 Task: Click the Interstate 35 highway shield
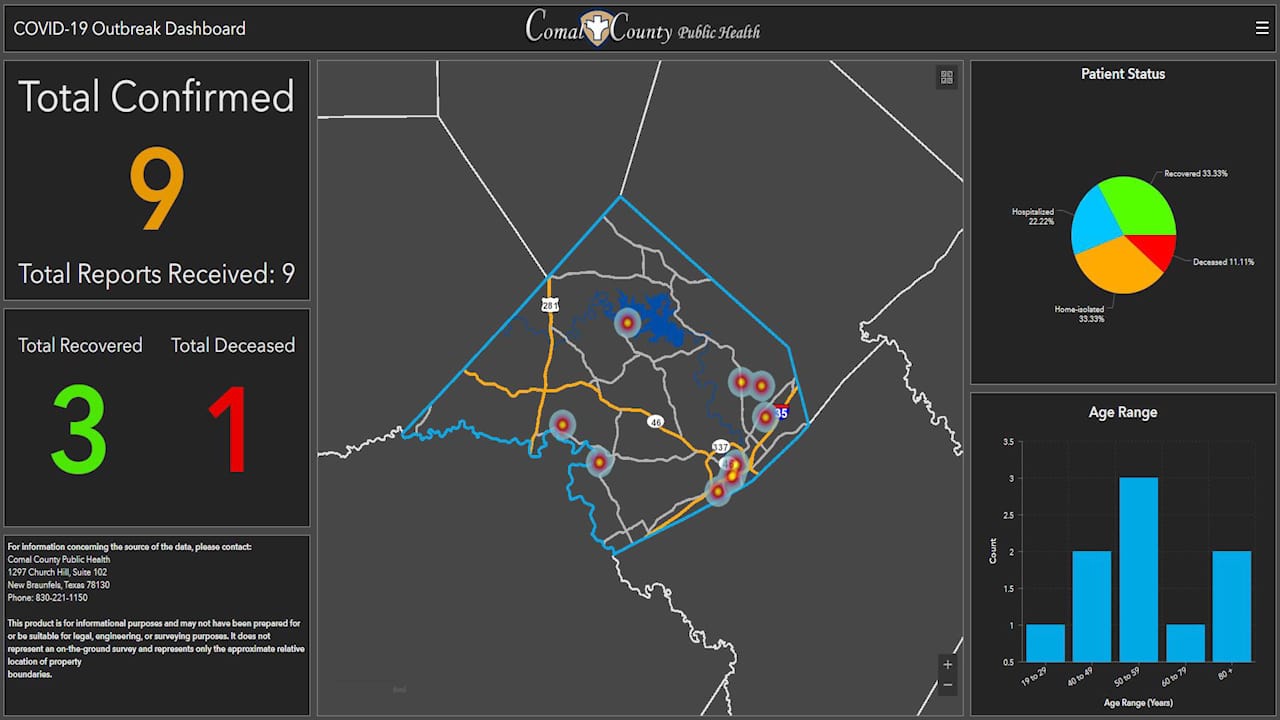tap(781, 412)
